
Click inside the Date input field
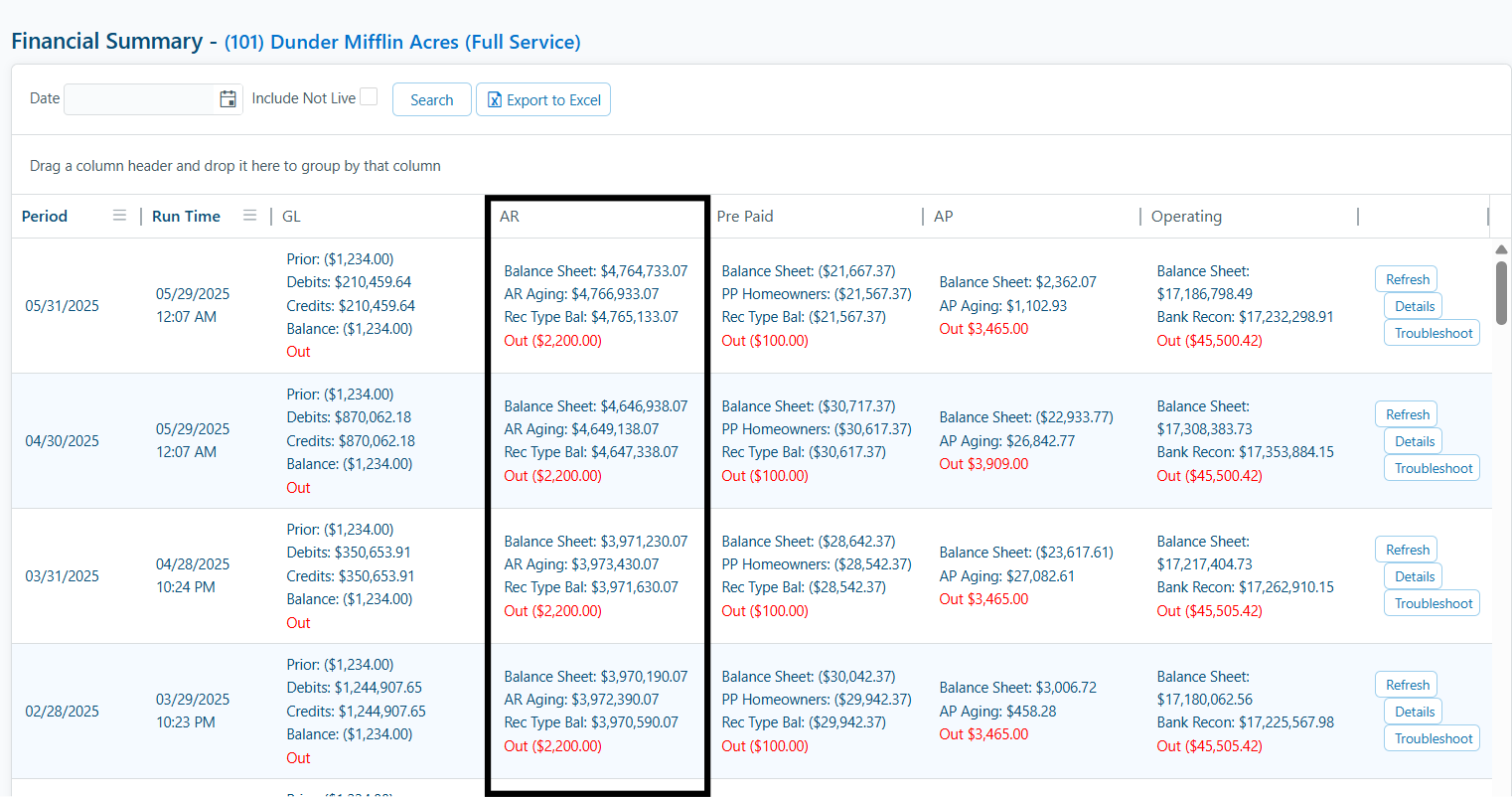139,99
